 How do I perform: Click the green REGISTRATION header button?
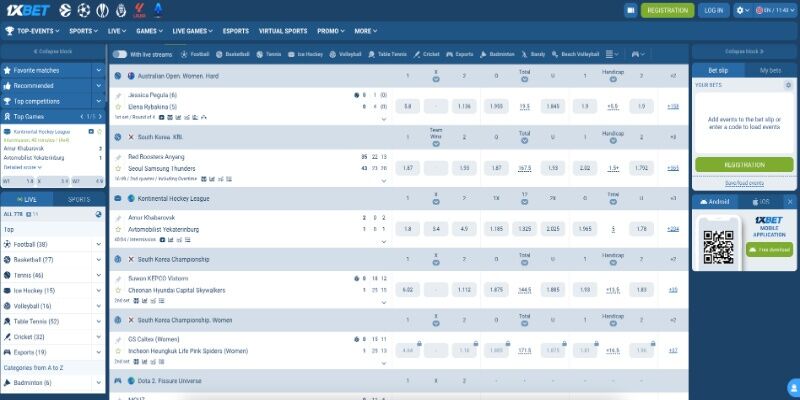(x=667, y=10)
